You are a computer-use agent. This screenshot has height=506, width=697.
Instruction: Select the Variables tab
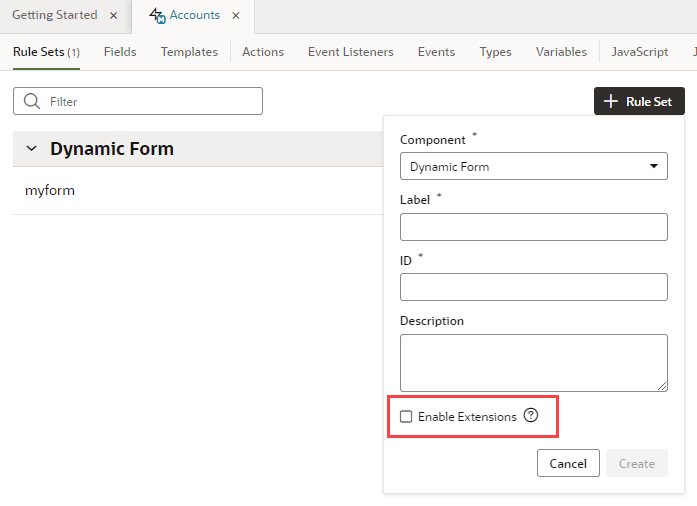click(561, 52)
